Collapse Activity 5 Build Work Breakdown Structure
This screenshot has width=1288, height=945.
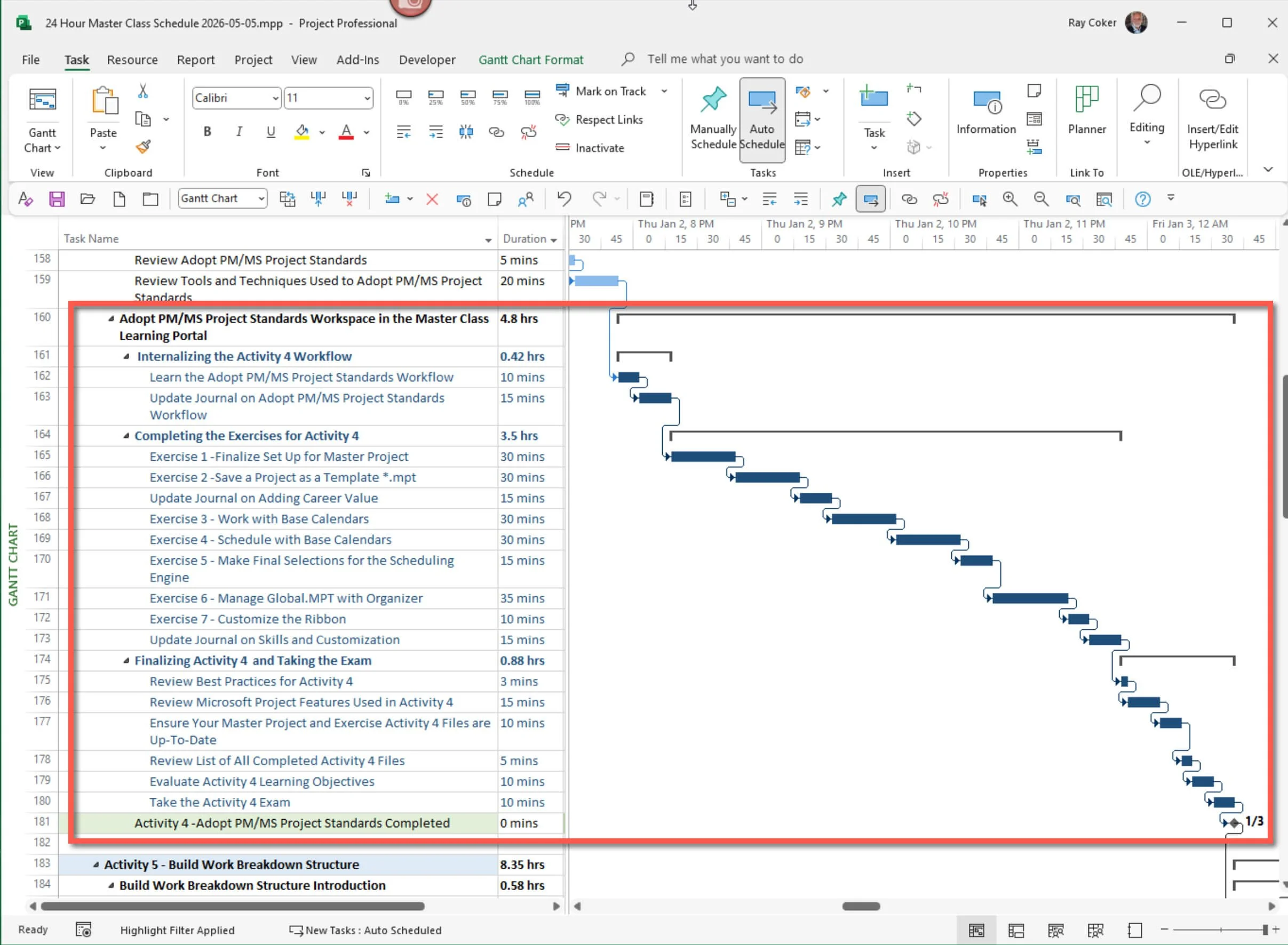pos(96,865)
